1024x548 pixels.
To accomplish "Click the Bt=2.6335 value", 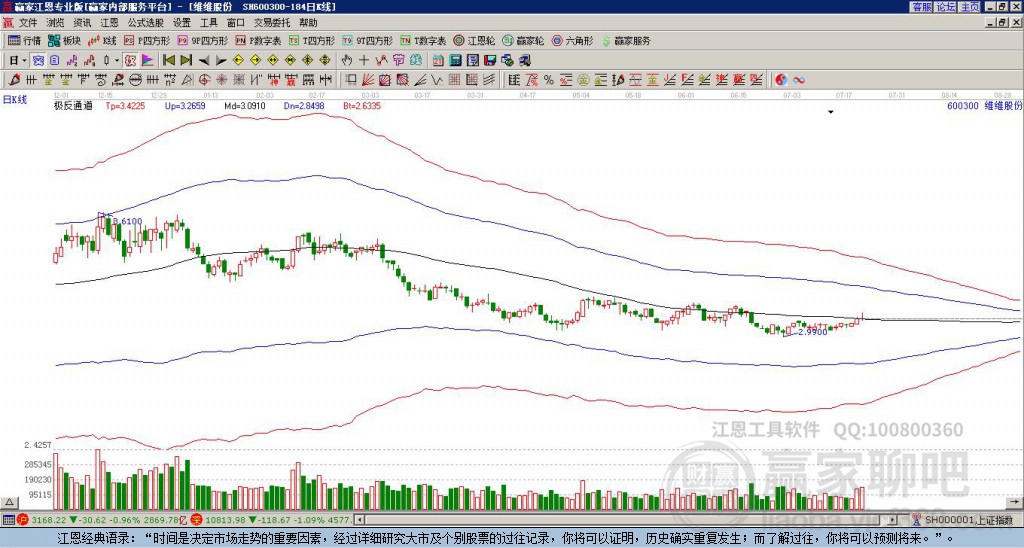I will pyautogui.click(x=362, y=105).
